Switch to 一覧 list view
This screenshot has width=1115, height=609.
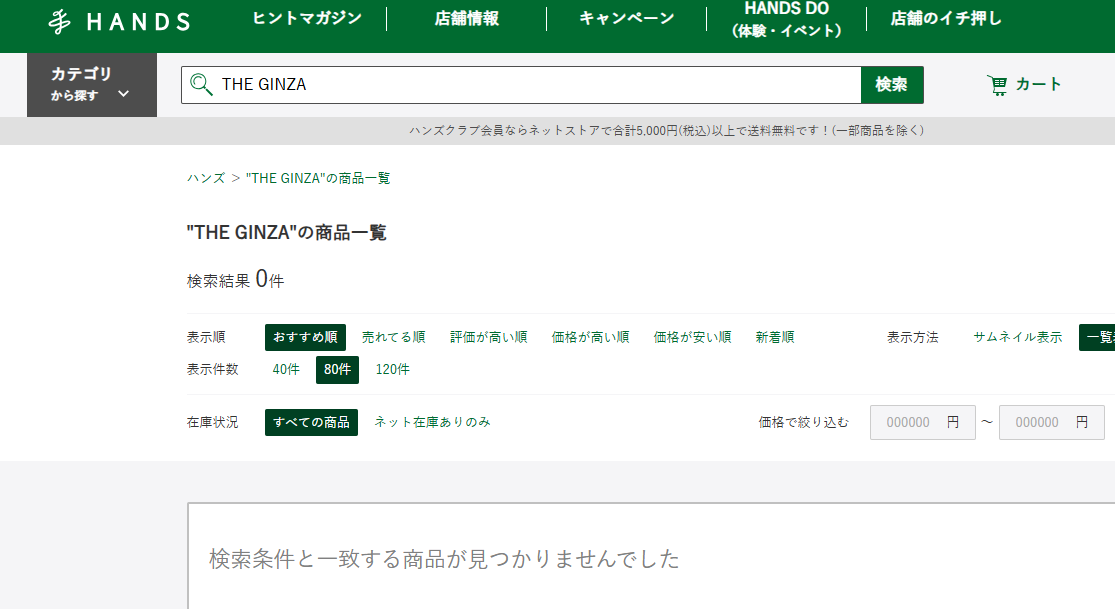1097,337
